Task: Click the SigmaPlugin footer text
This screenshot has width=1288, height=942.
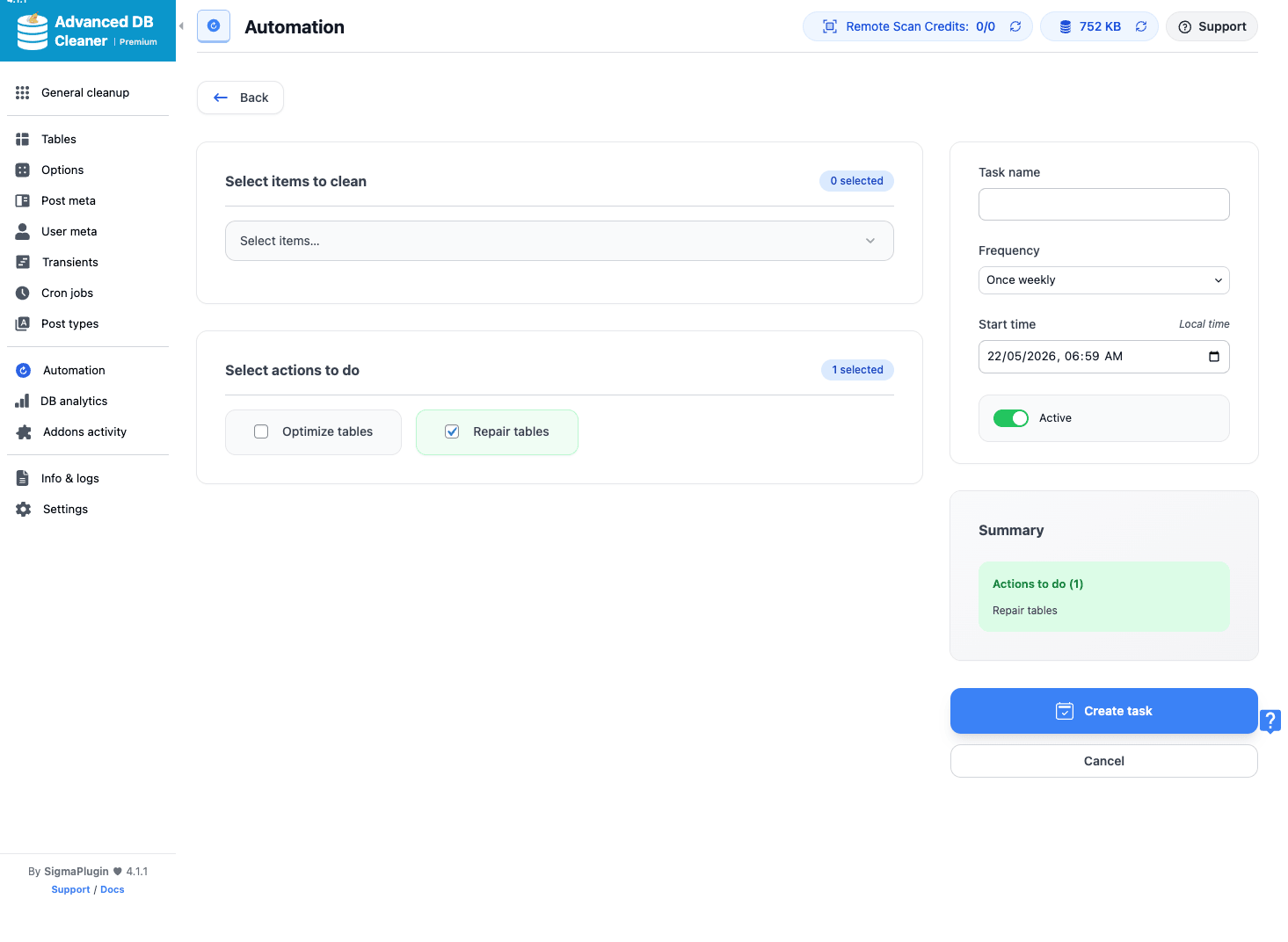Action: 76,872
